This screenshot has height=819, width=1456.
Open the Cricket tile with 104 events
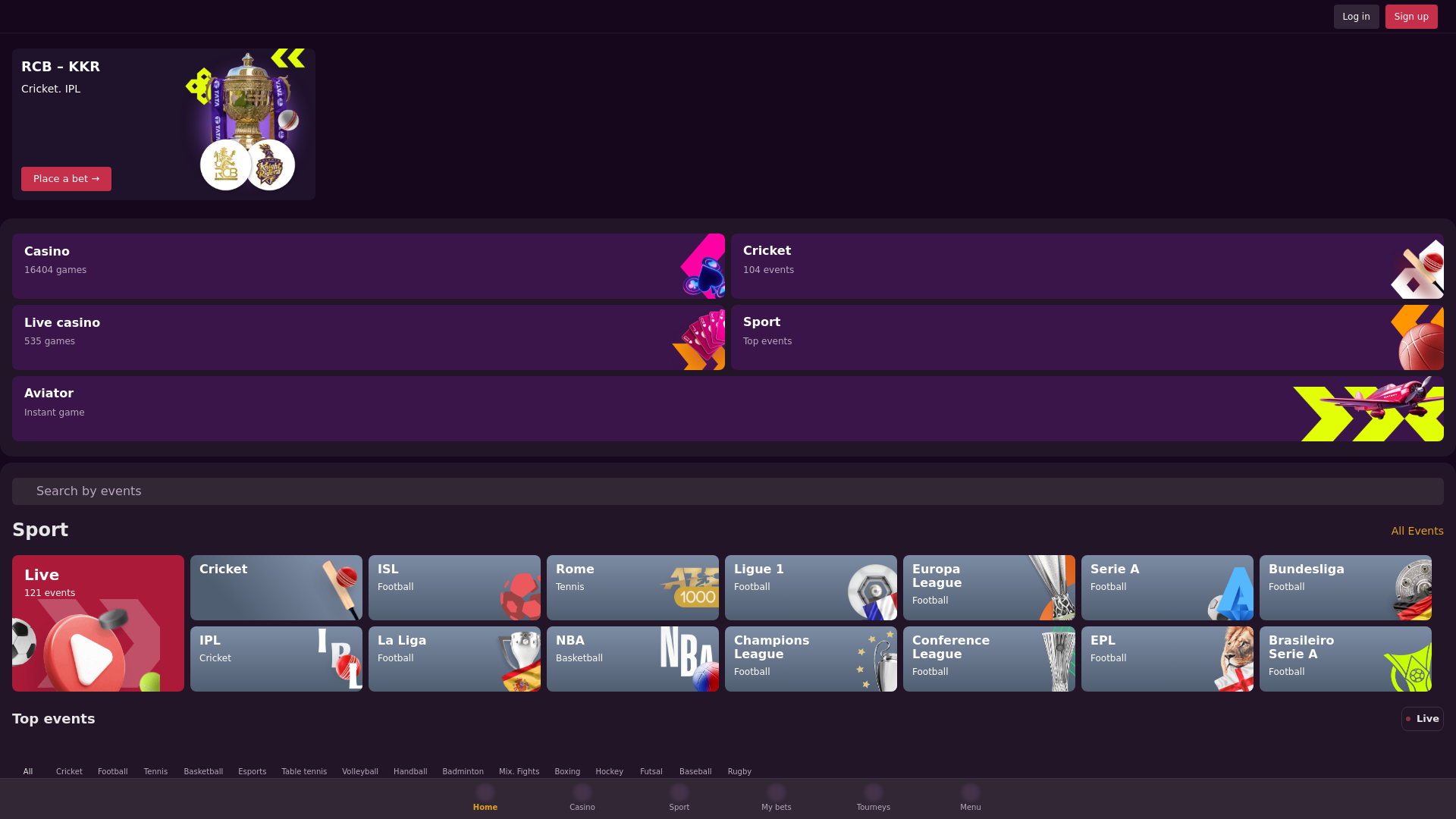(1087, 266)
